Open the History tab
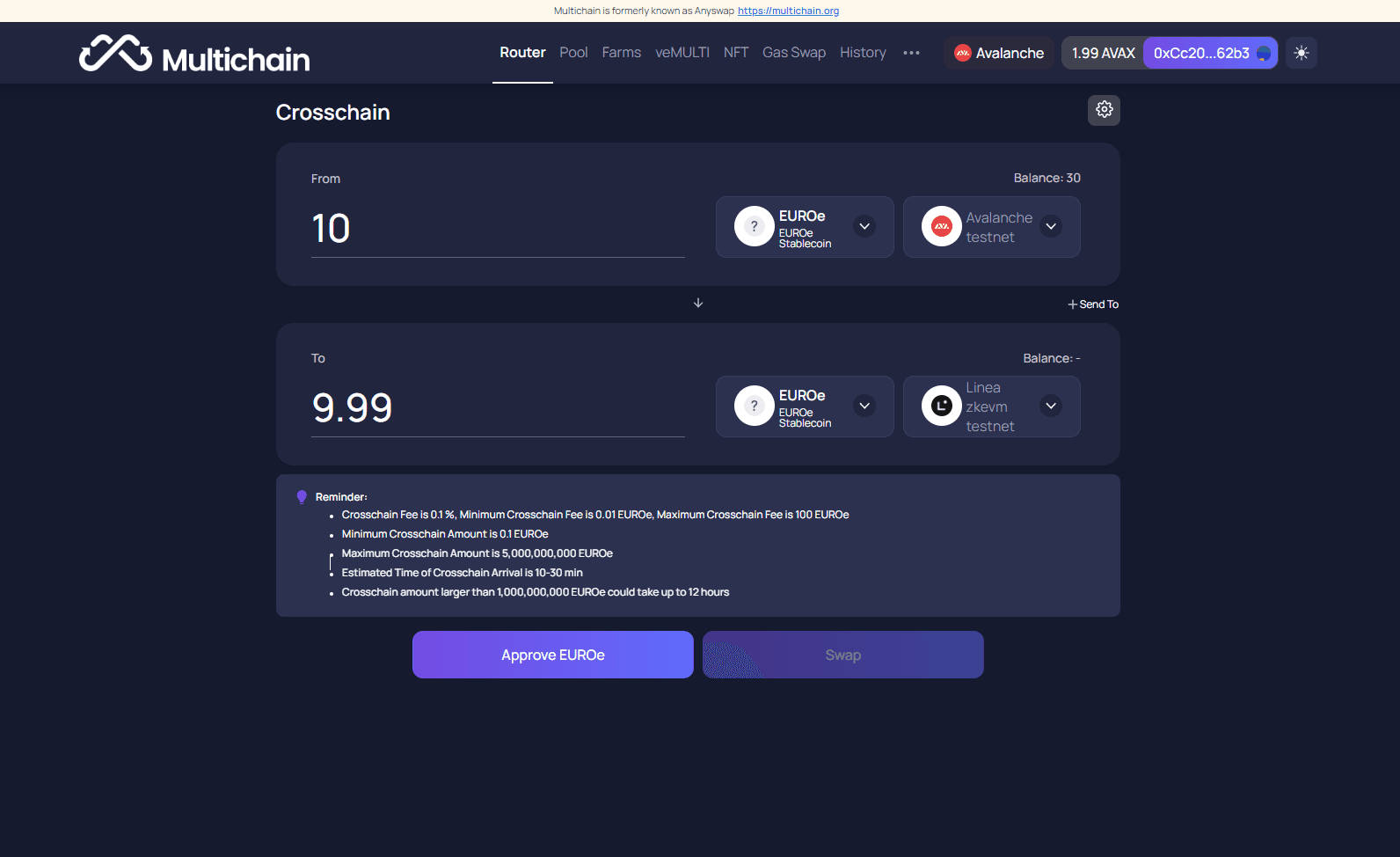This screenshot has height=857, width=1400. click(863, 53)
